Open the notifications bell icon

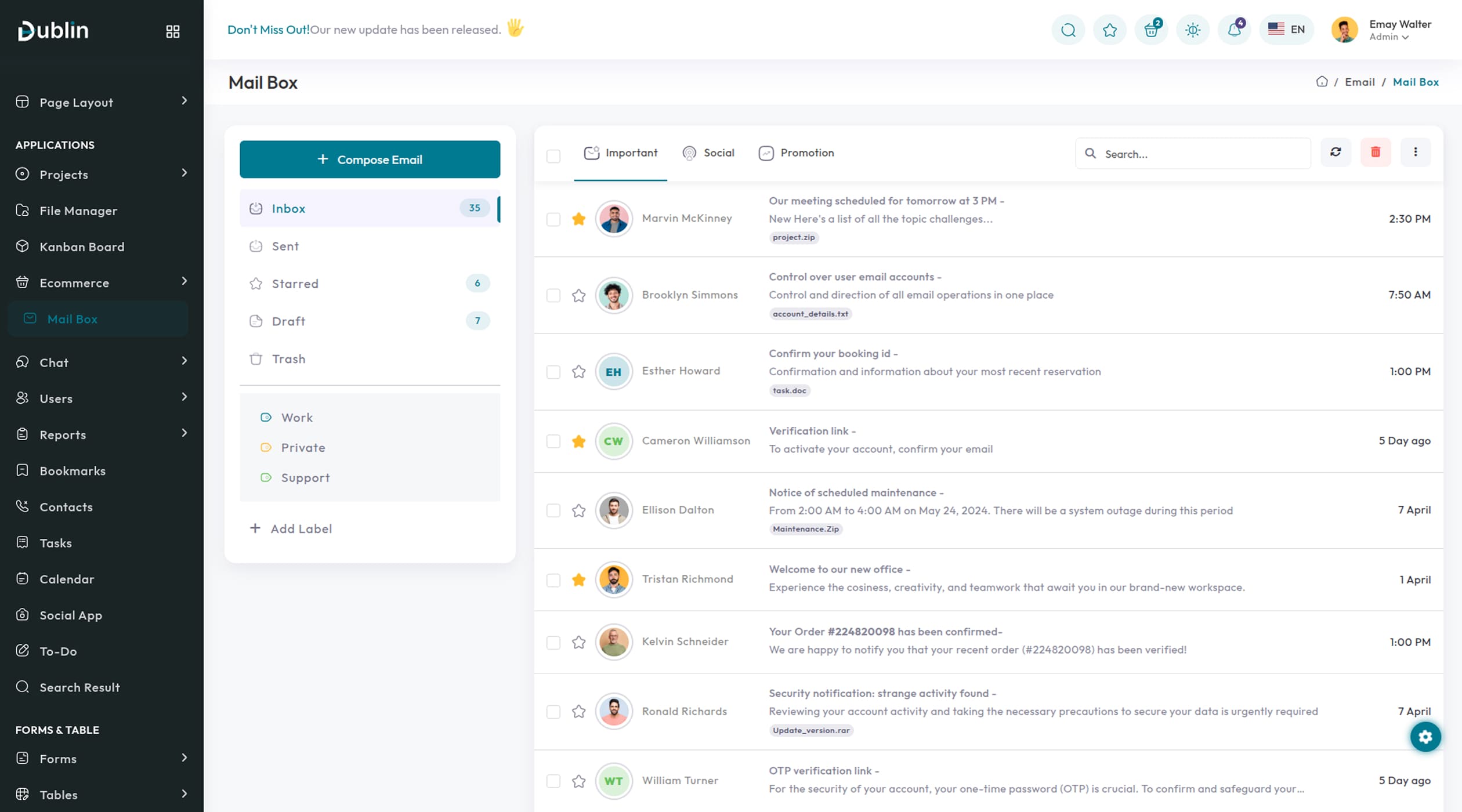[x=1234, y=30]
